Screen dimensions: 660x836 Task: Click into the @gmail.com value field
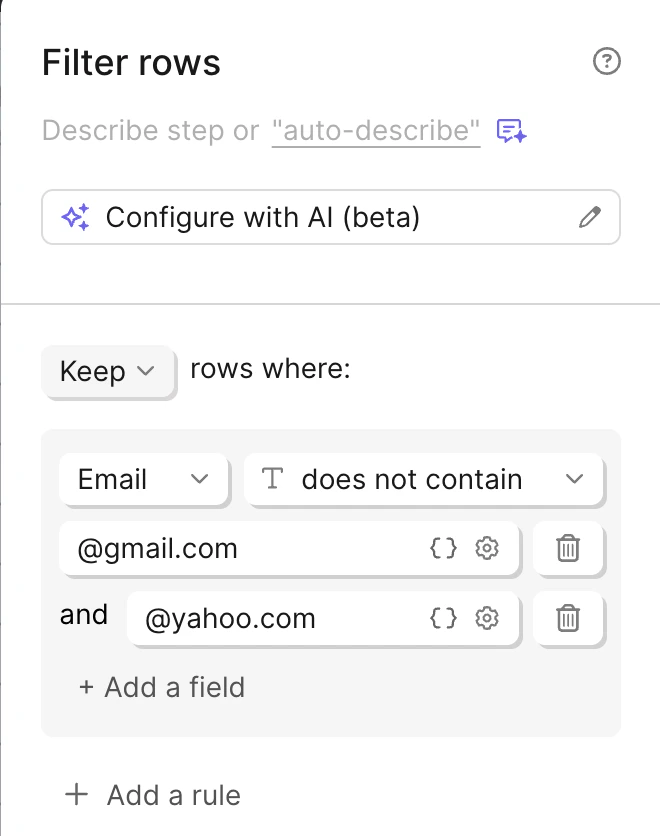pyautogui.click(x=240, y=549)
